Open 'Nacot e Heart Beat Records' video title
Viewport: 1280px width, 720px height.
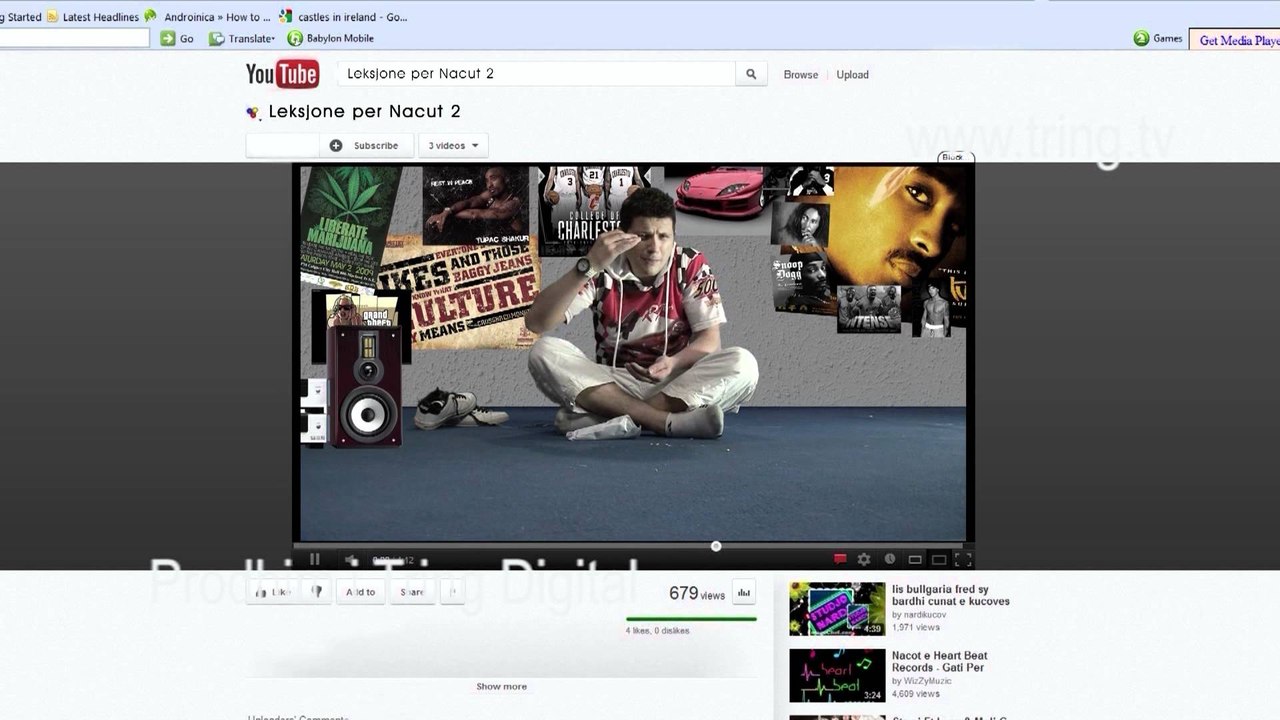click(940, 661)
